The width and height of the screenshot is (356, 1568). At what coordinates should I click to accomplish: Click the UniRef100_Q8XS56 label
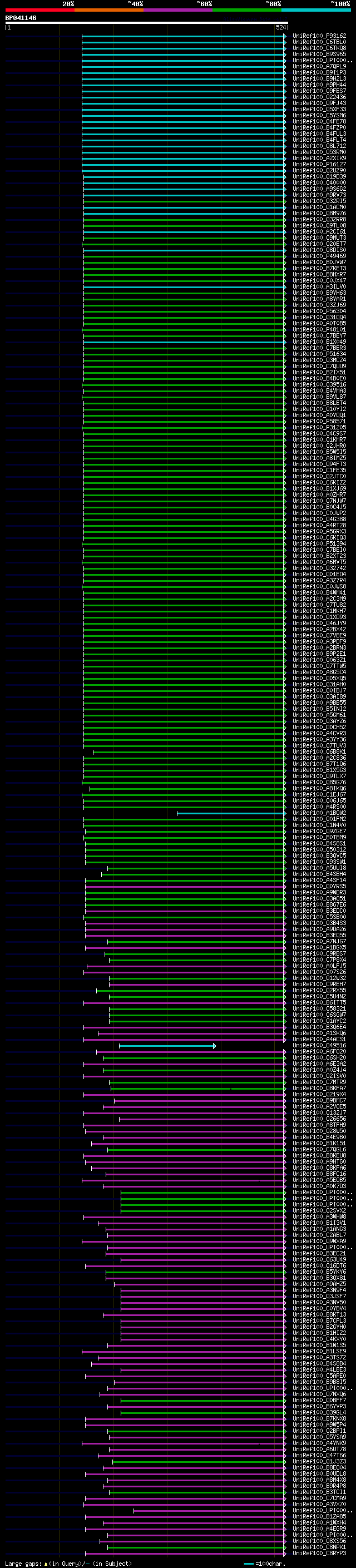[x=319, y=1541]
